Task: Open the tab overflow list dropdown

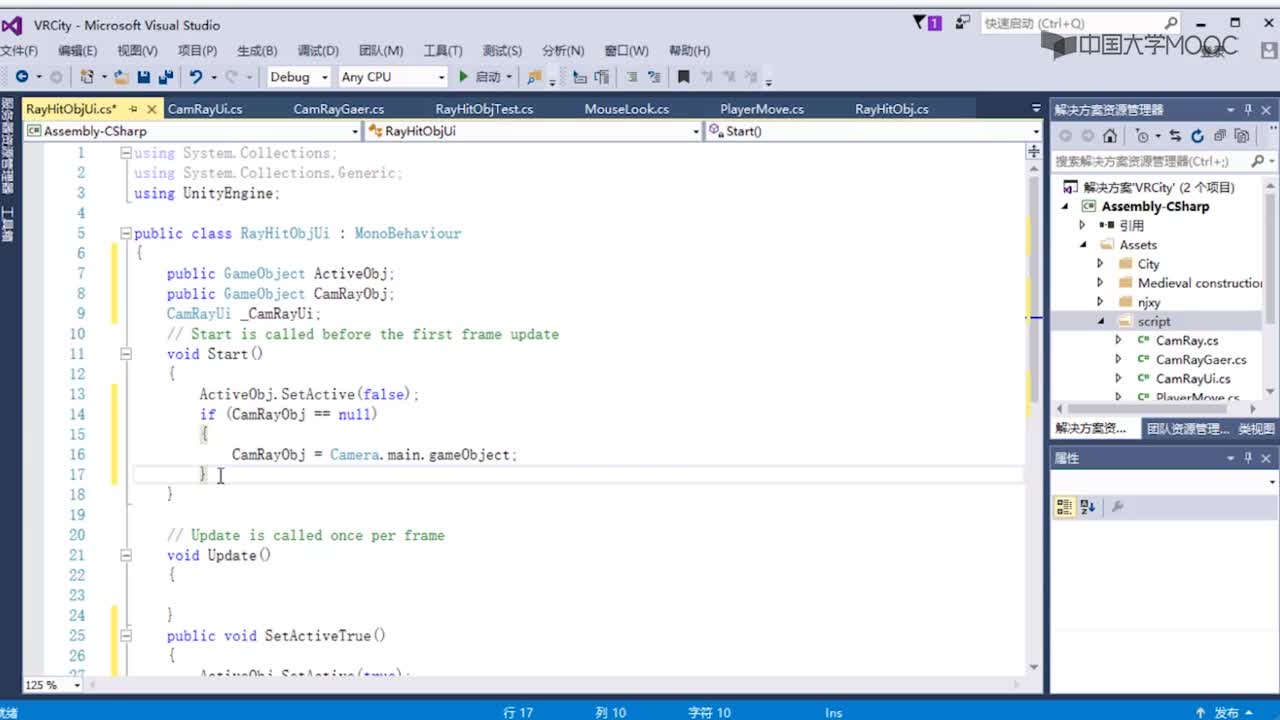Action: (x=1035, y=109)
